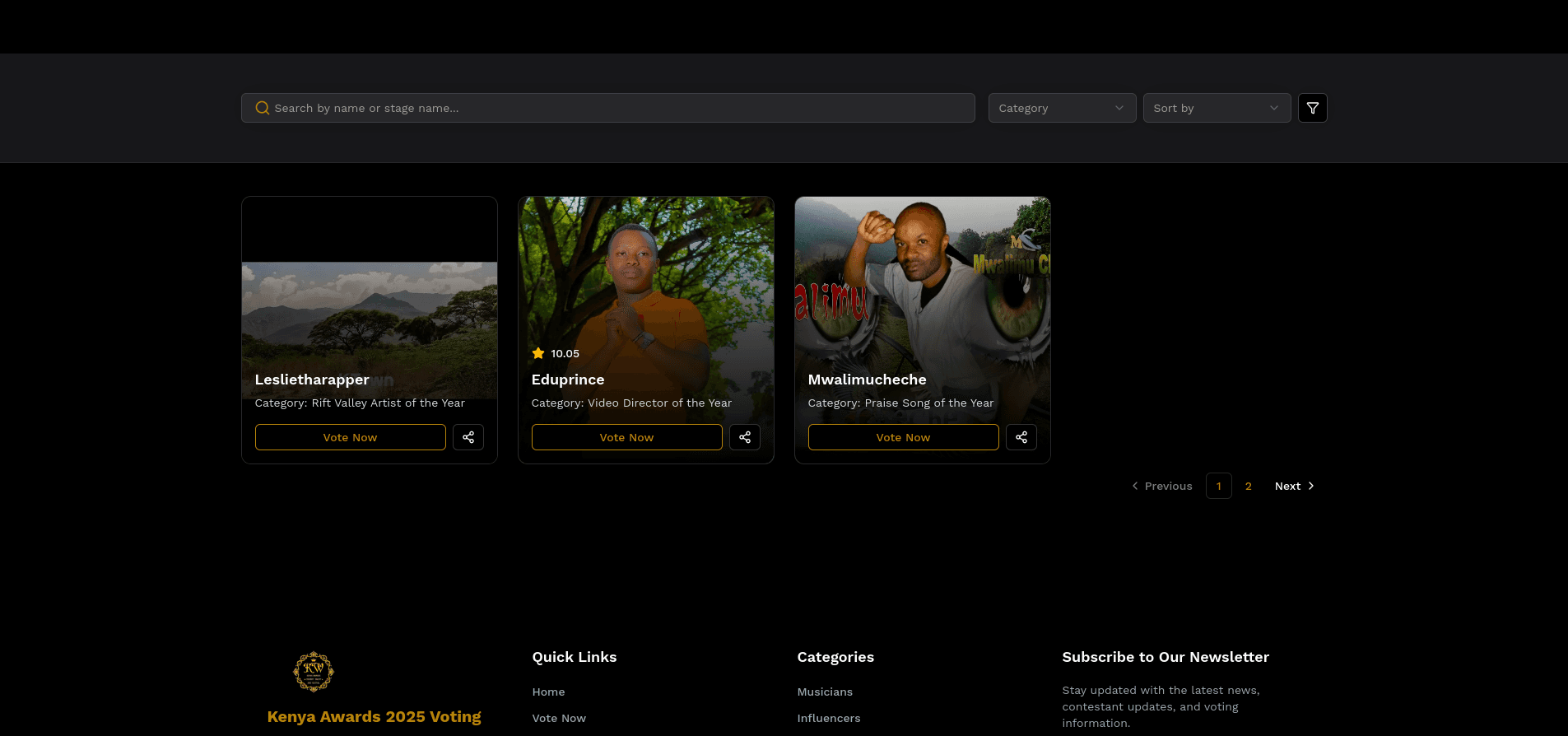Image resolution: width=1568 pixels, height=736 pixels.
Task: Click the filter funnel icon
Action: (1312, 108)
